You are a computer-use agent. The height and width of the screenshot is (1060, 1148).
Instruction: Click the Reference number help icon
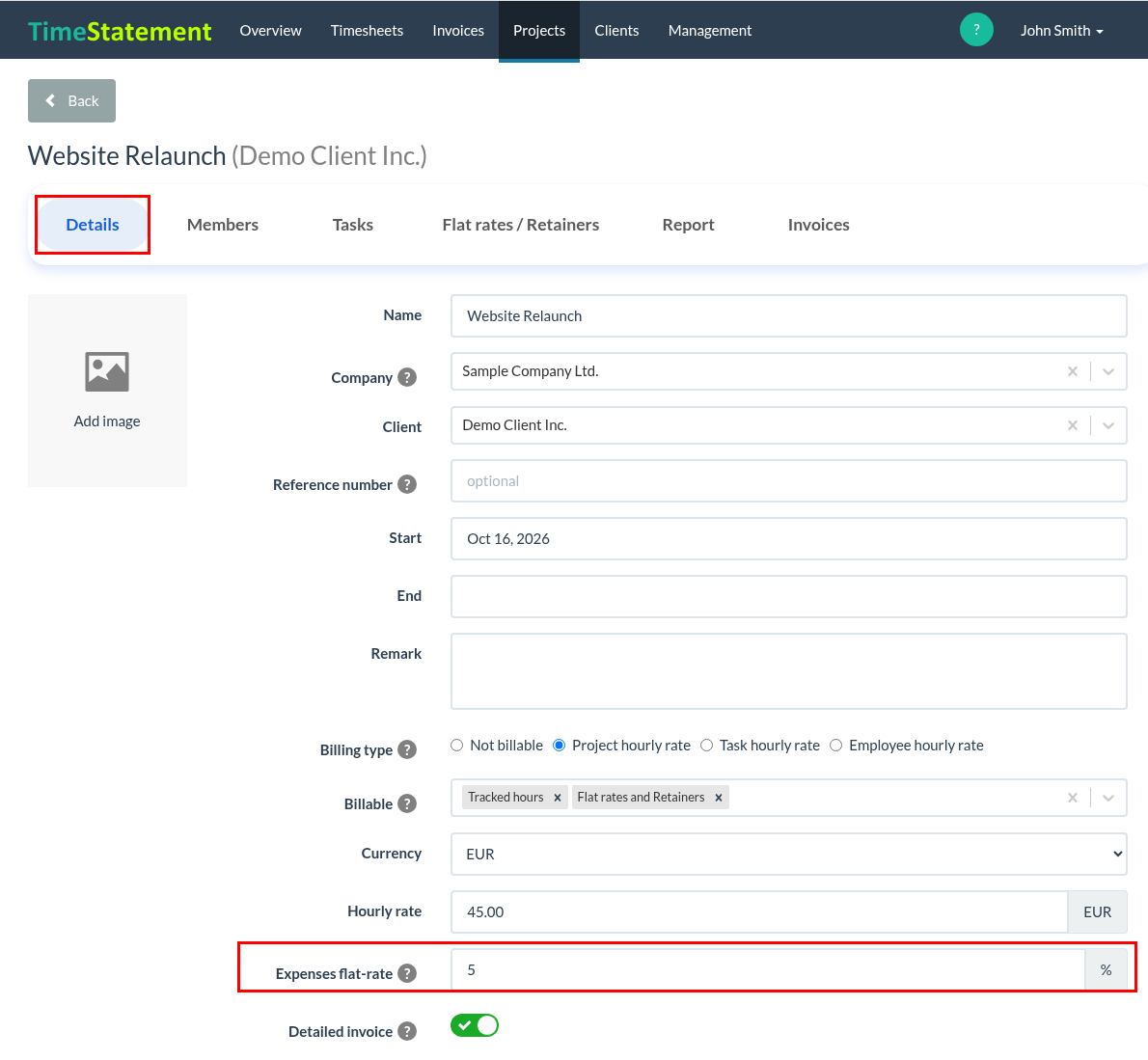tap(407, 484)
